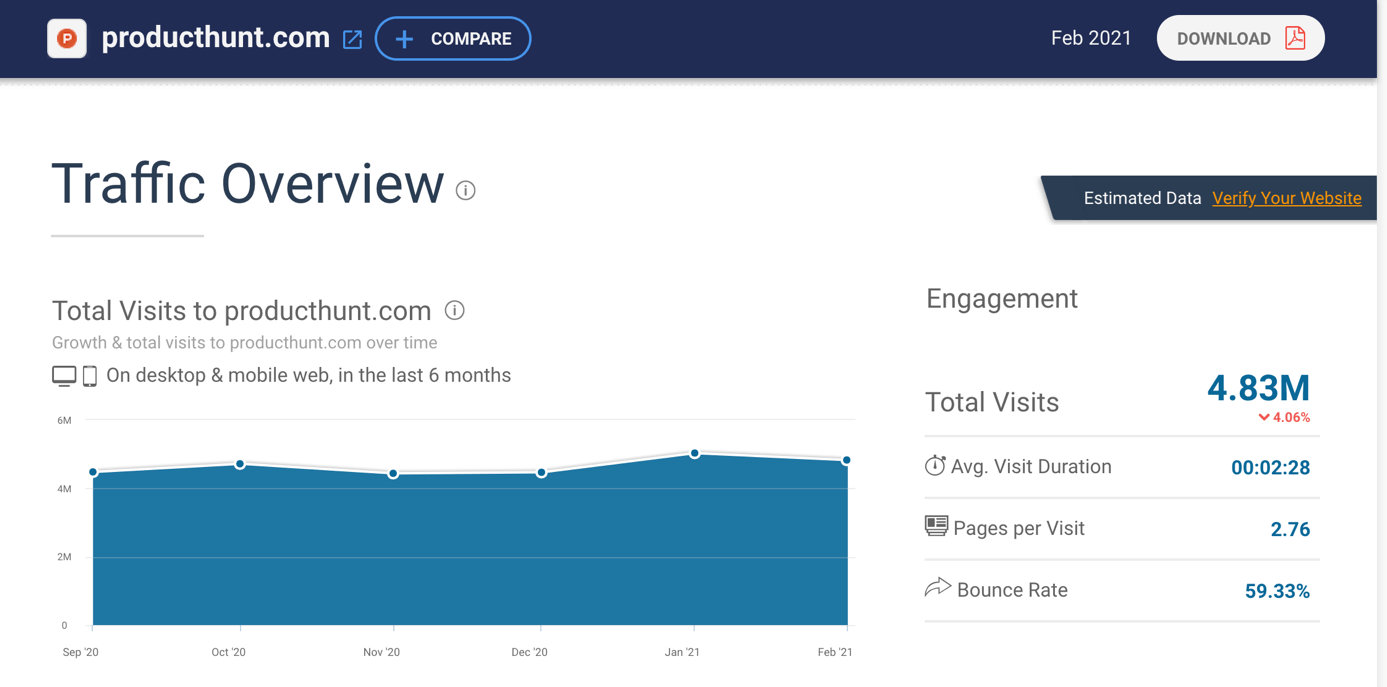This screenshot has height=687, width=1387.
Task: Click the 59.33% bounce rate value
Action: pyautogui.click(x=1277, y=591)
